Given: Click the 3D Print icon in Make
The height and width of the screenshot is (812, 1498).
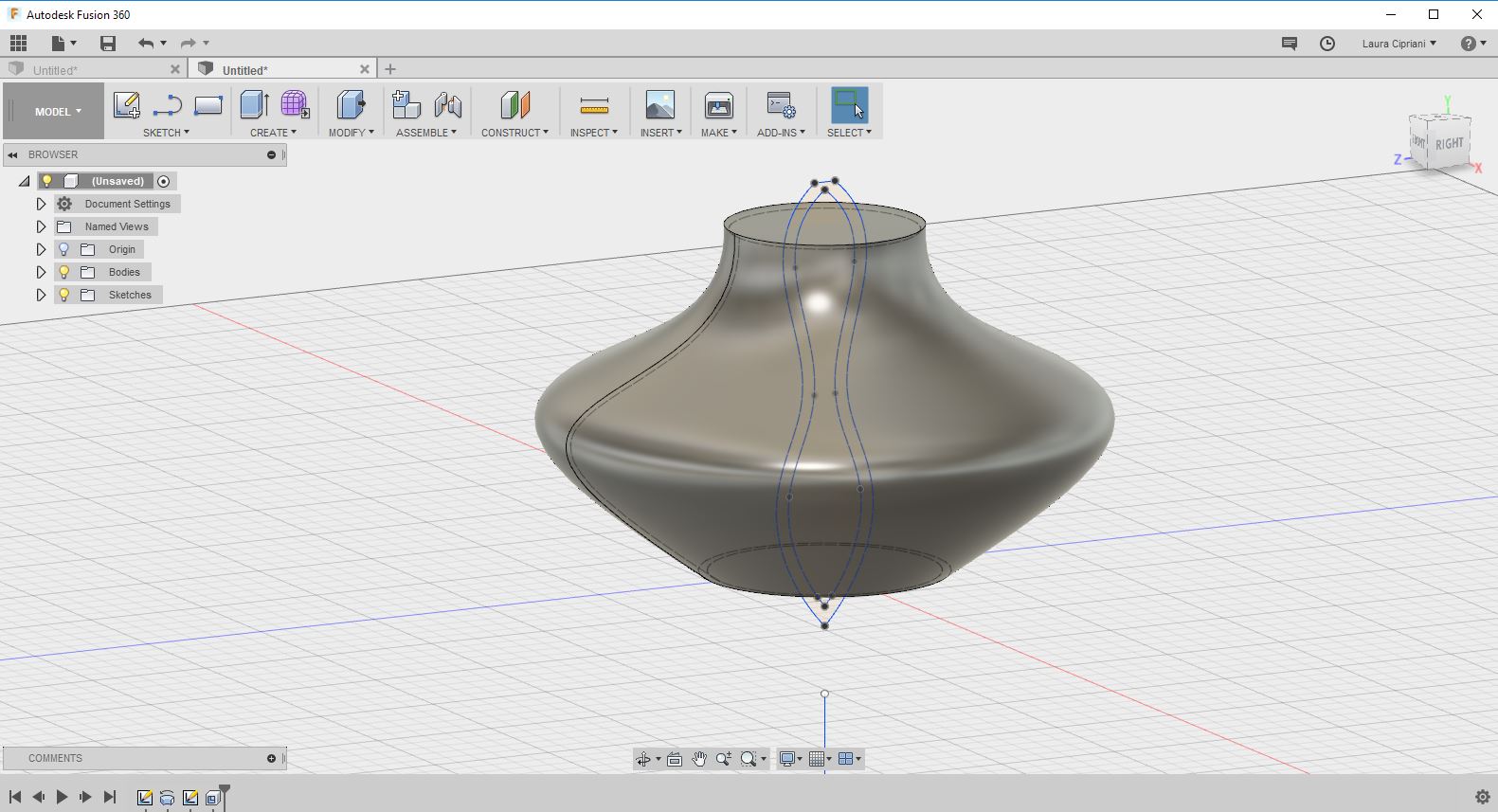Looking at the screenshot, I should click(719, 105).
